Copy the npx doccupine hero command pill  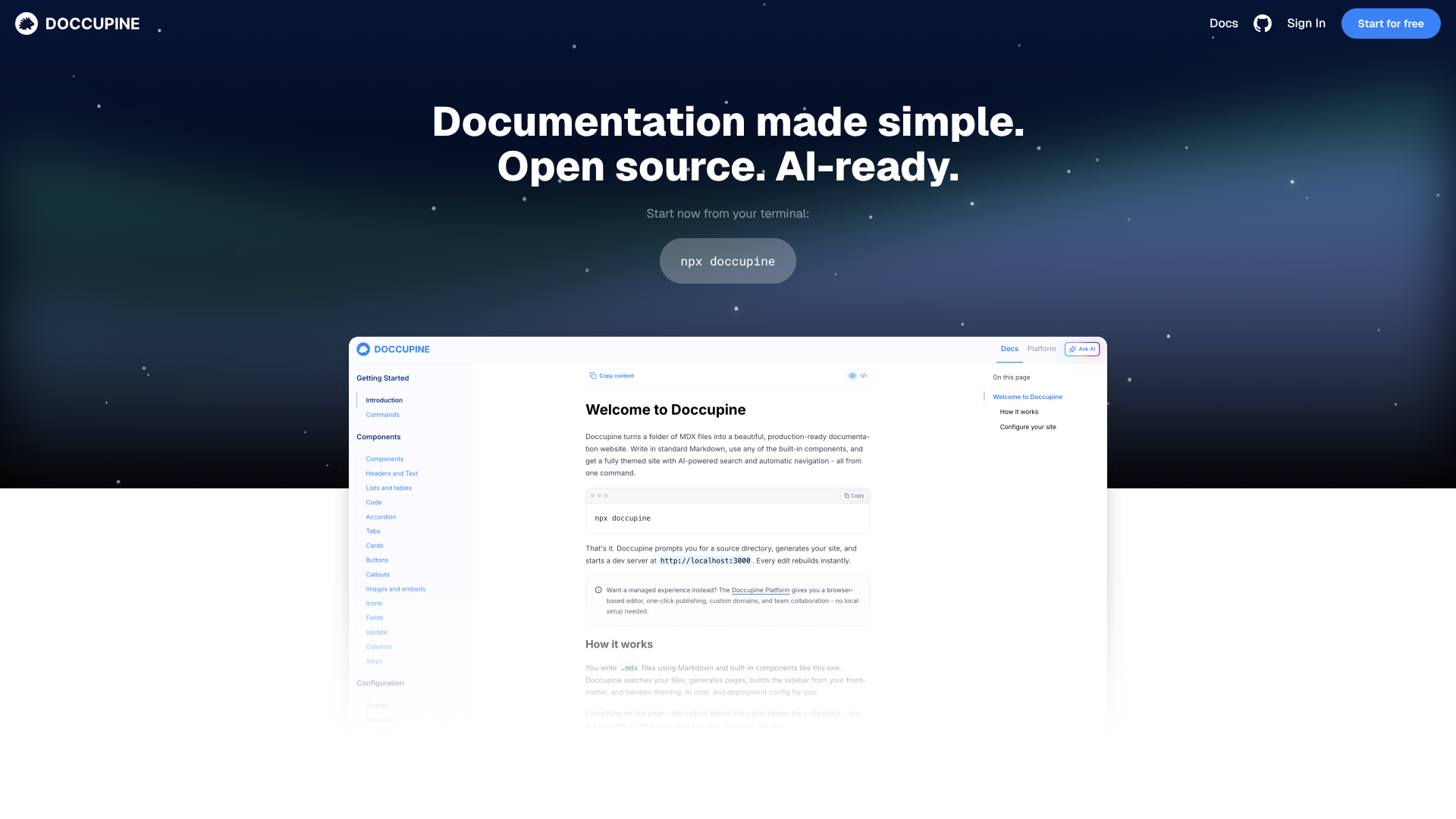(727, 261)
